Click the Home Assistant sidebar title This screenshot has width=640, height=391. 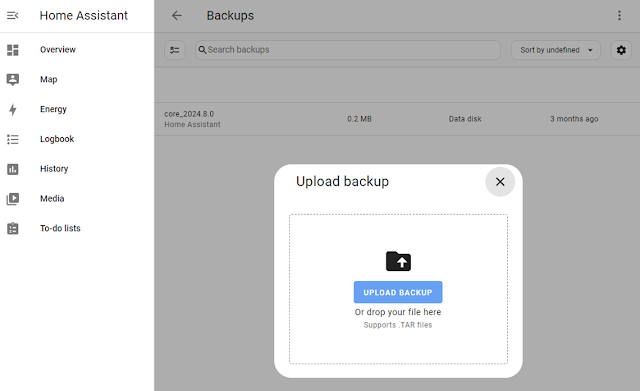click(x=84, y=16)
